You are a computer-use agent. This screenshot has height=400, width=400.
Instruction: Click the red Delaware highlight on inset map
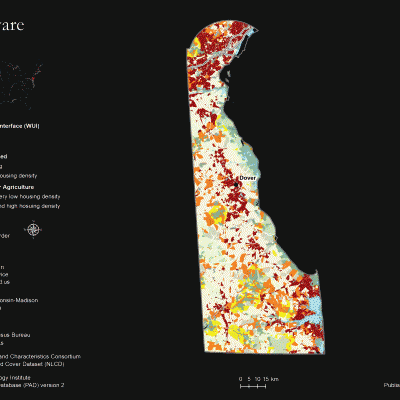(x=33, y=79)
